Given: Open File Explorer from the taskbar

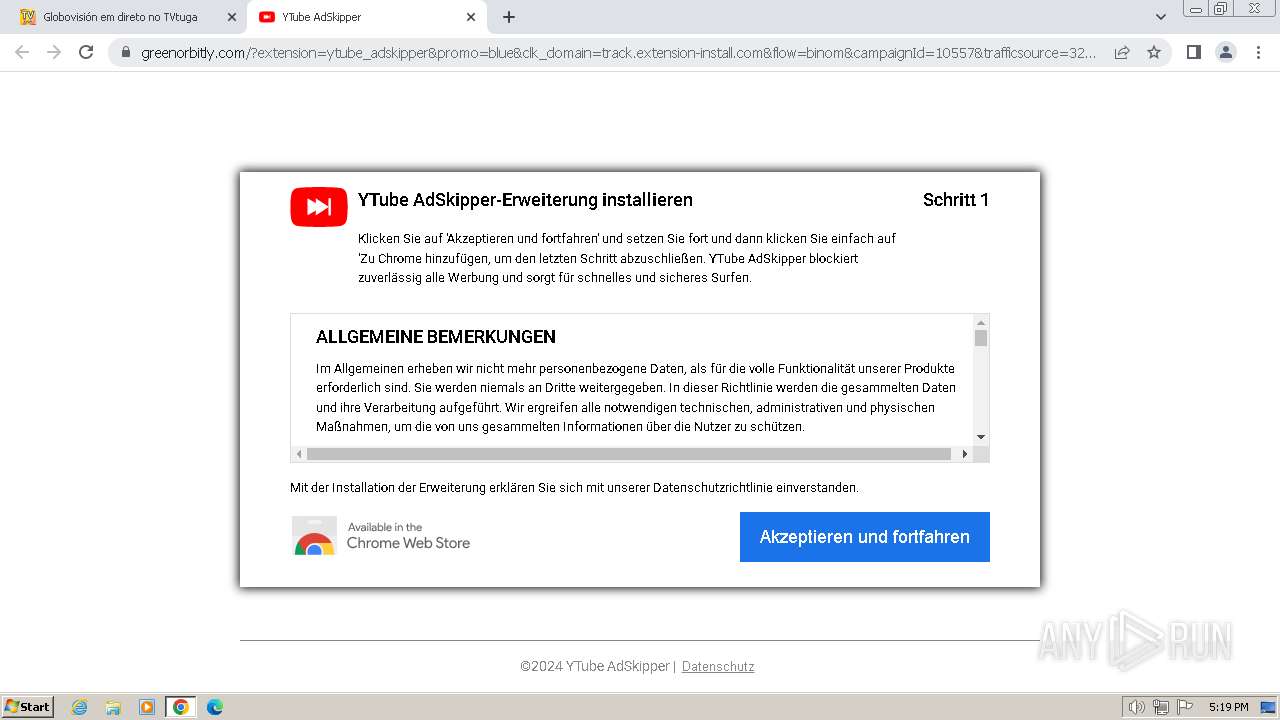Looking at the screenshot, I should [113, 707].
